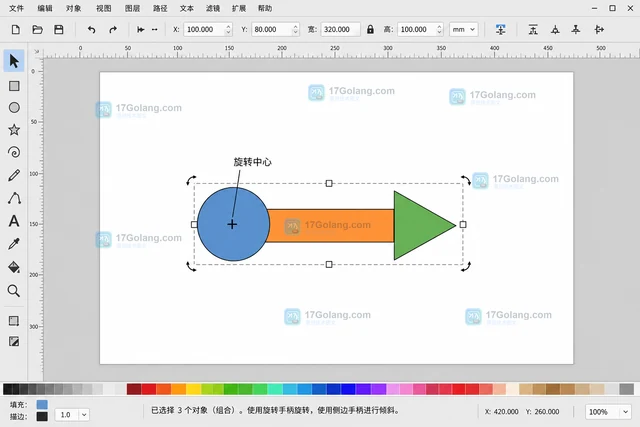Screen dimensions: 640x427
Task: Choose the ellipse/circle tool
Action: click(14, 107)
